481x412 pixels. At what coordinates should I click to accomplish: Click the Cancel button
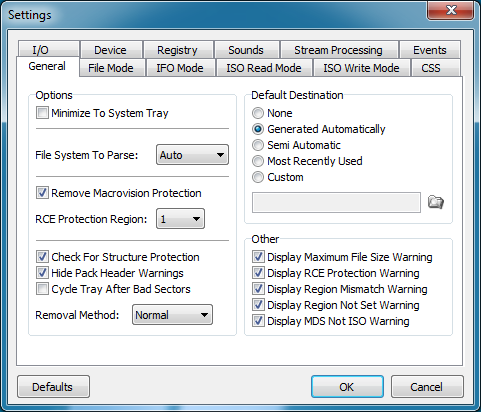tap(427, 387)
